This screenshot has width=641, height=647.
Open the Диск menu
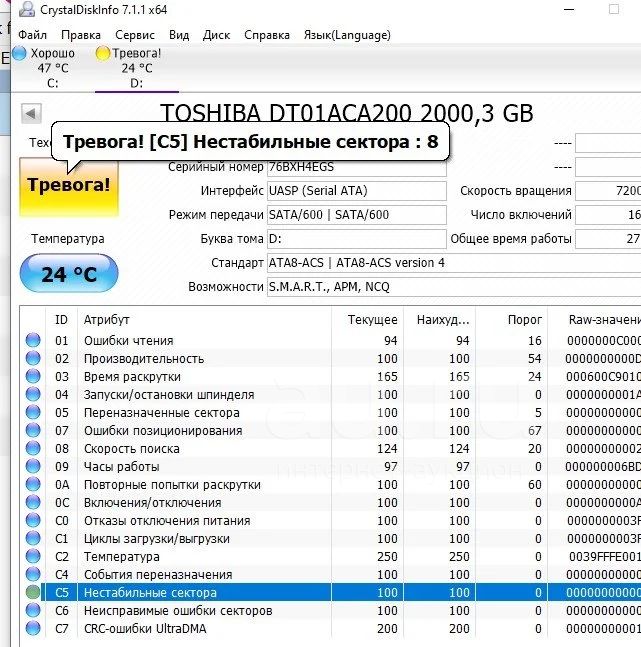[x=216, y=35]
